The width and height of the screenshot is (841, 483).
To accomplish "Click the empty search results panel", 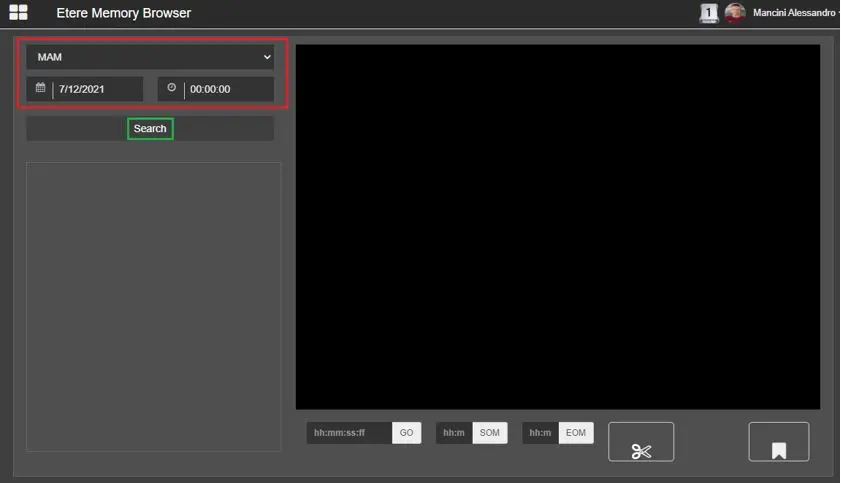I will 153,306.
